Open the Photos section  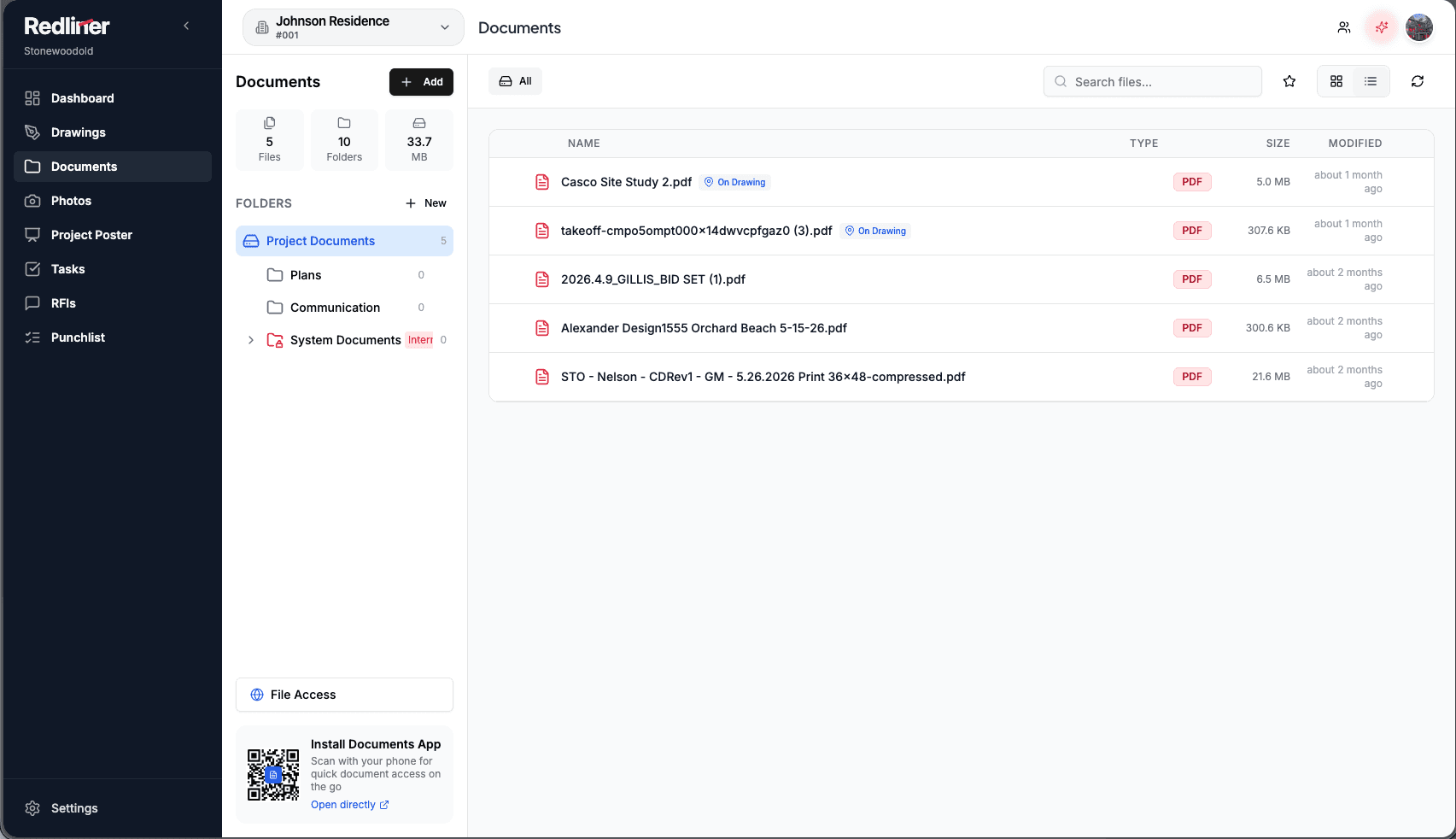pos(113,201)
